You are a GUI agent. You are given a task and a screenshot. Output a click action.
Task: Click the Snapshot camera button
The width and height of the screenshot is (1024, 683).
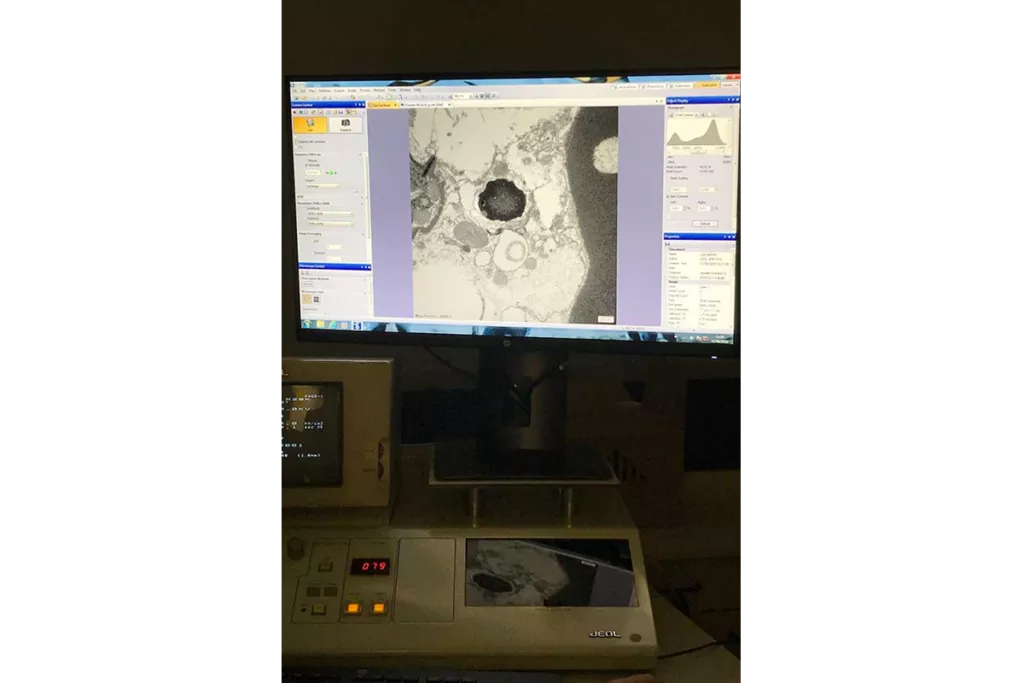pos(345,124)
